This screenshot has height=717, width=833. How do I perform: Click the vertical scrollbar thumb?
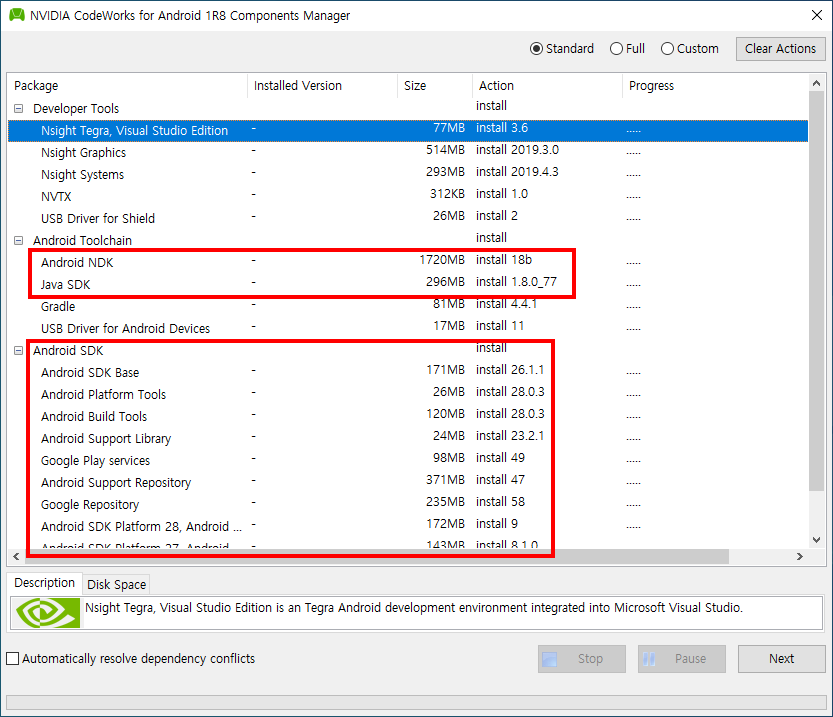[x=817, y=291]
